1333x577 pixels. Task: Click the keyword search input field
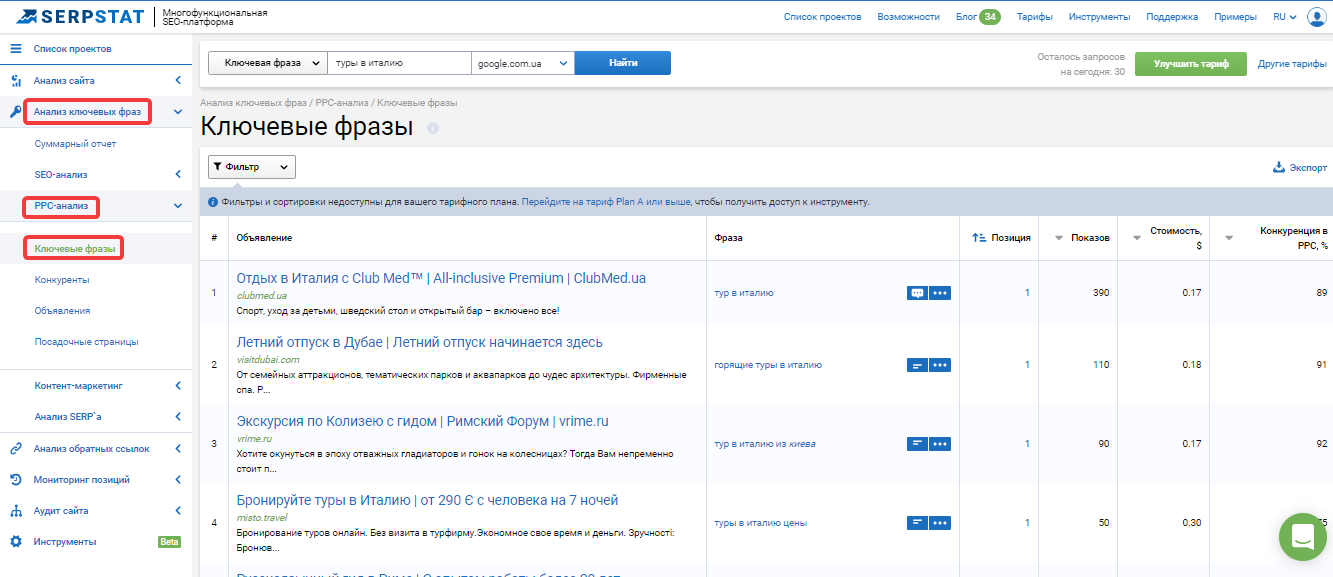coord(399,63)
